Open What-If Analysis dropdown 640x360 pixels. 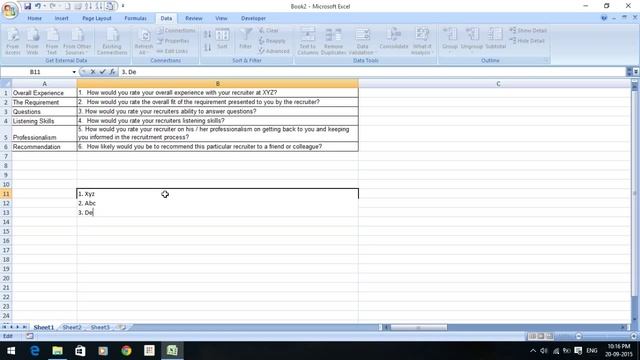point(421,41)
